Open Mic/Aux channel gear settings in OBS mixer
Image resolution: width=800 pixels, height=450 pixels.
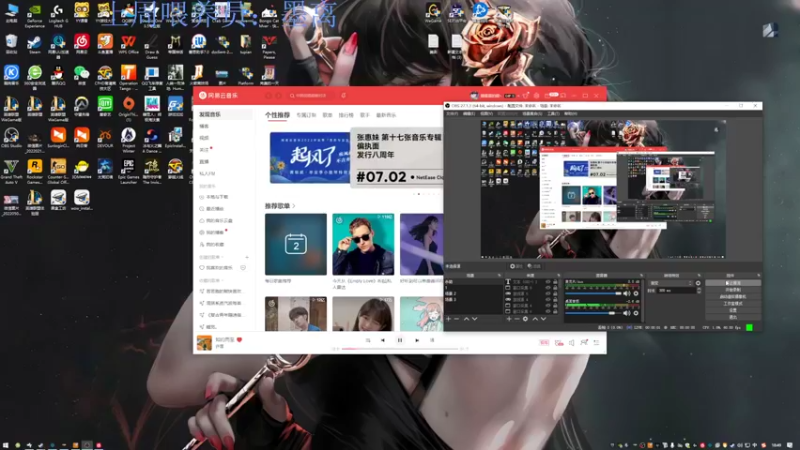click(636, 293)
